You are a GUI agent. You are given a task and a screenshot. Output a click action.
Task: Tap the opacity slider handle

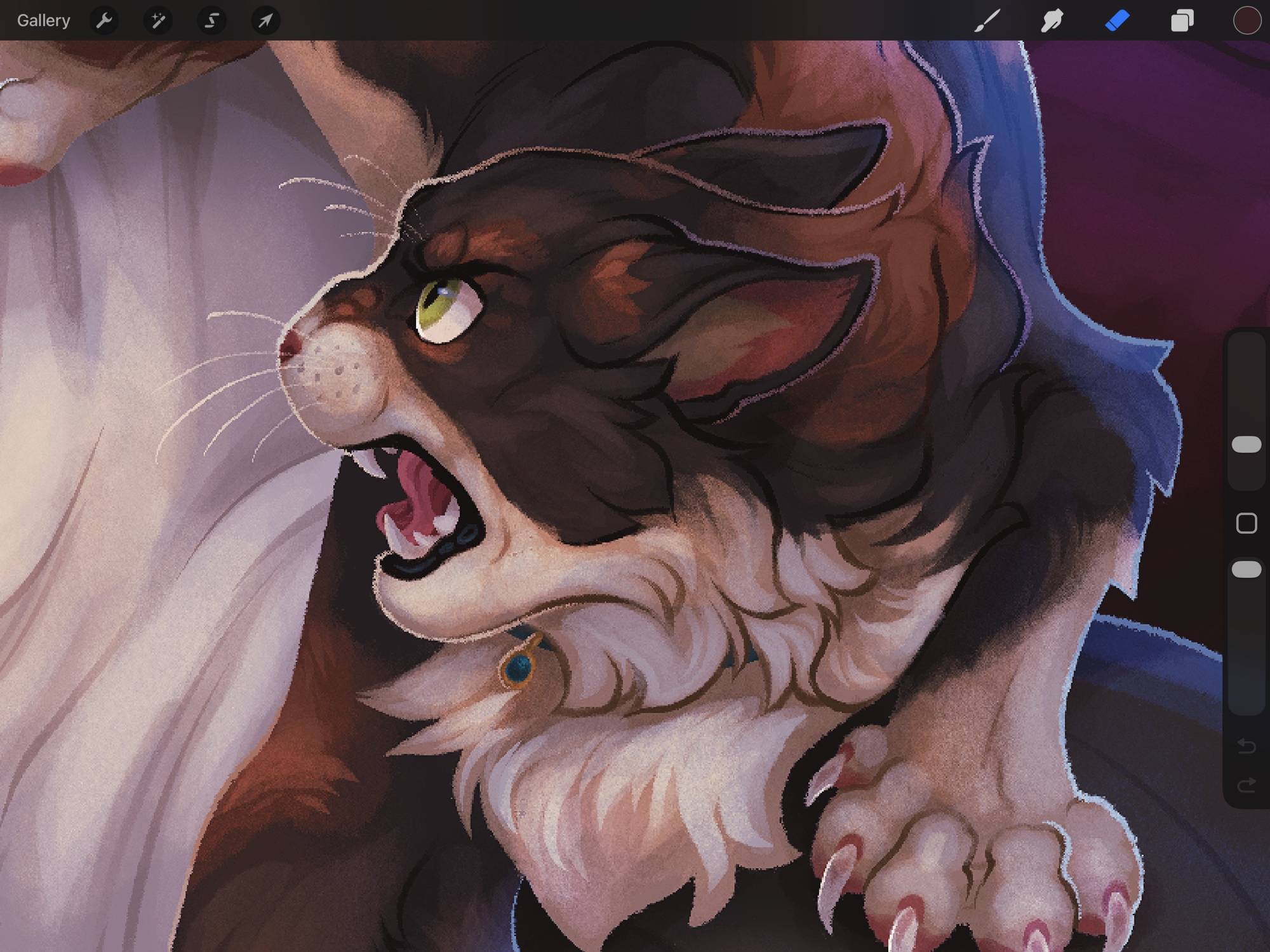1246,569
